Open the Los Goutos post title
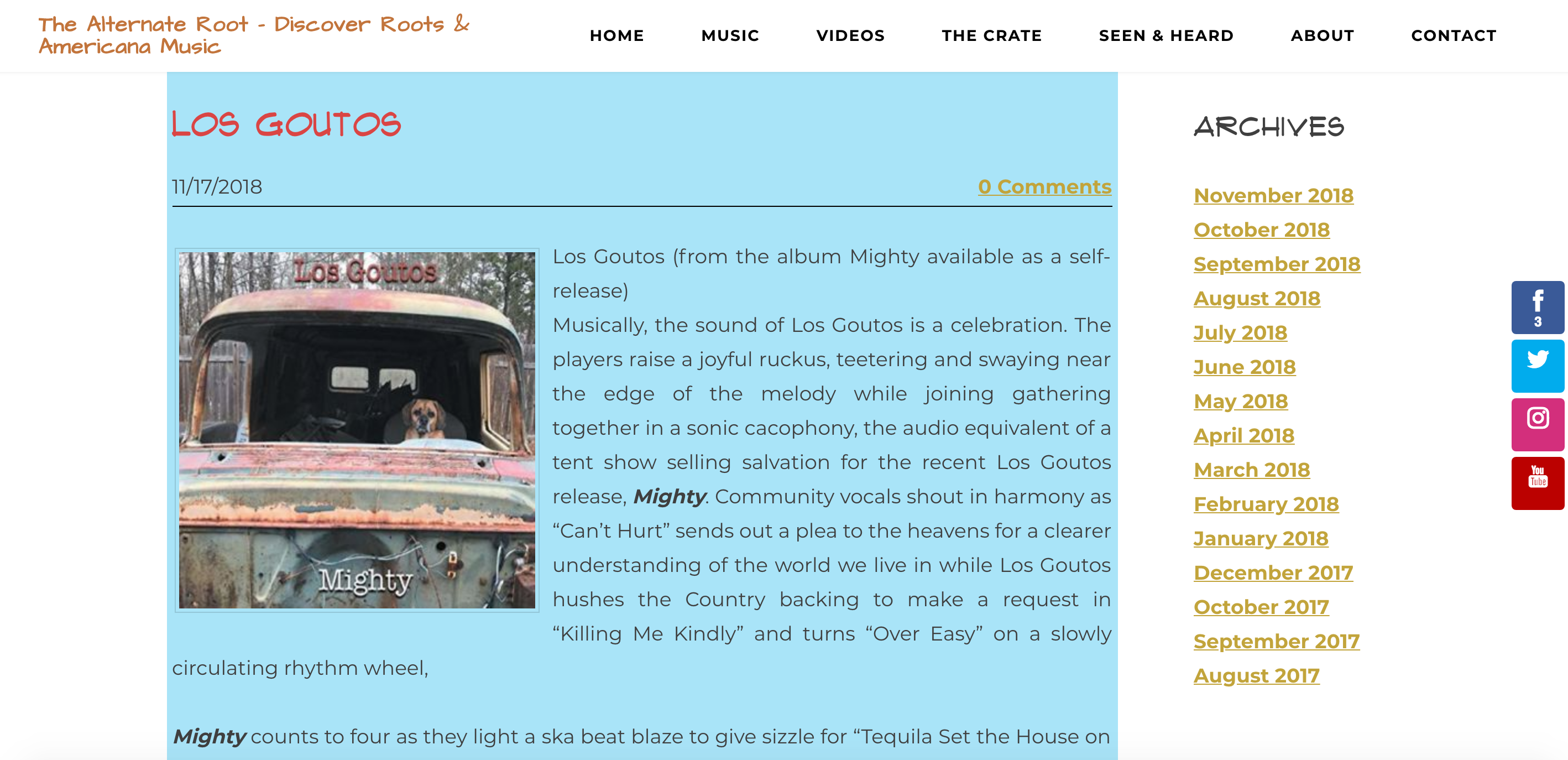Screen dimensions: 1568x760 286,125
